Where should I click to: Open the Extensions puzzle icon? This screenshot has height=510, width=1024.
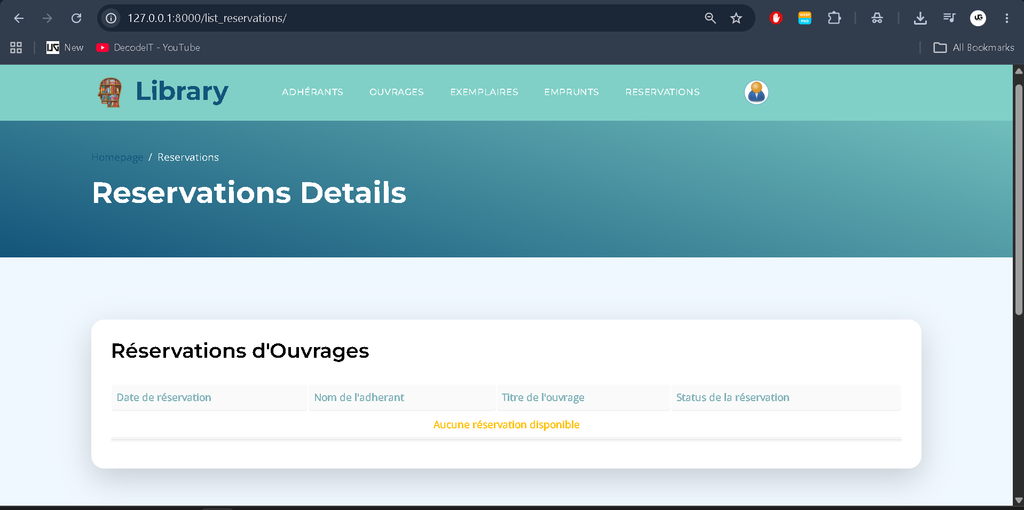point(834,18)
